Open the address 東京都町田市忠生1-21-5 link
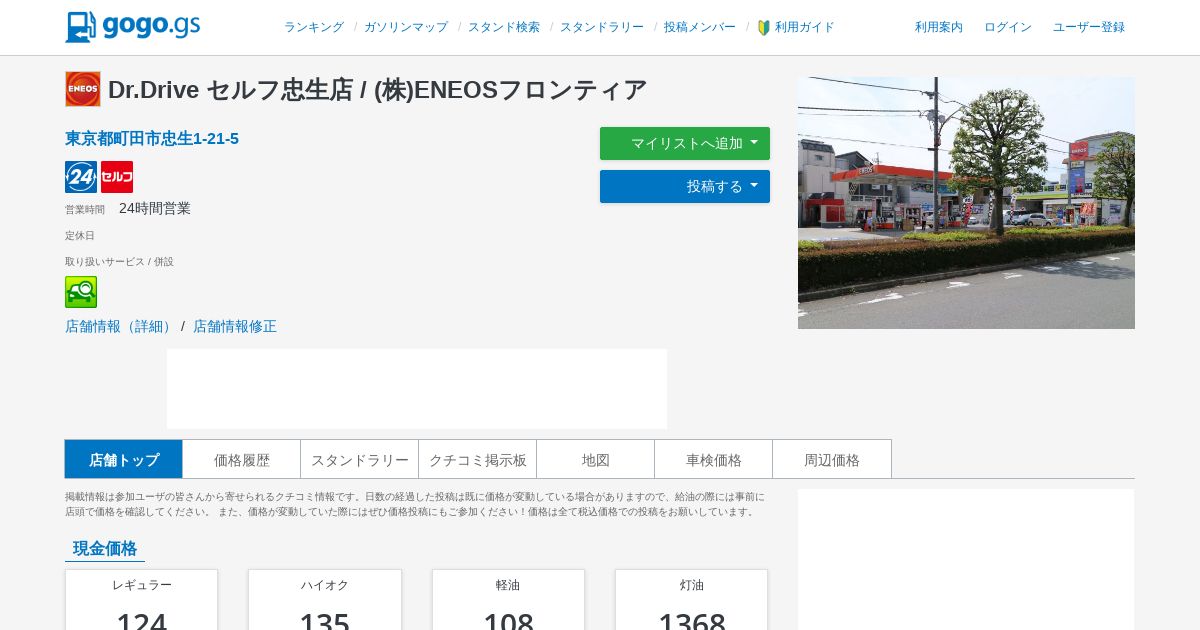The image size is (1200, 630). 152,139
